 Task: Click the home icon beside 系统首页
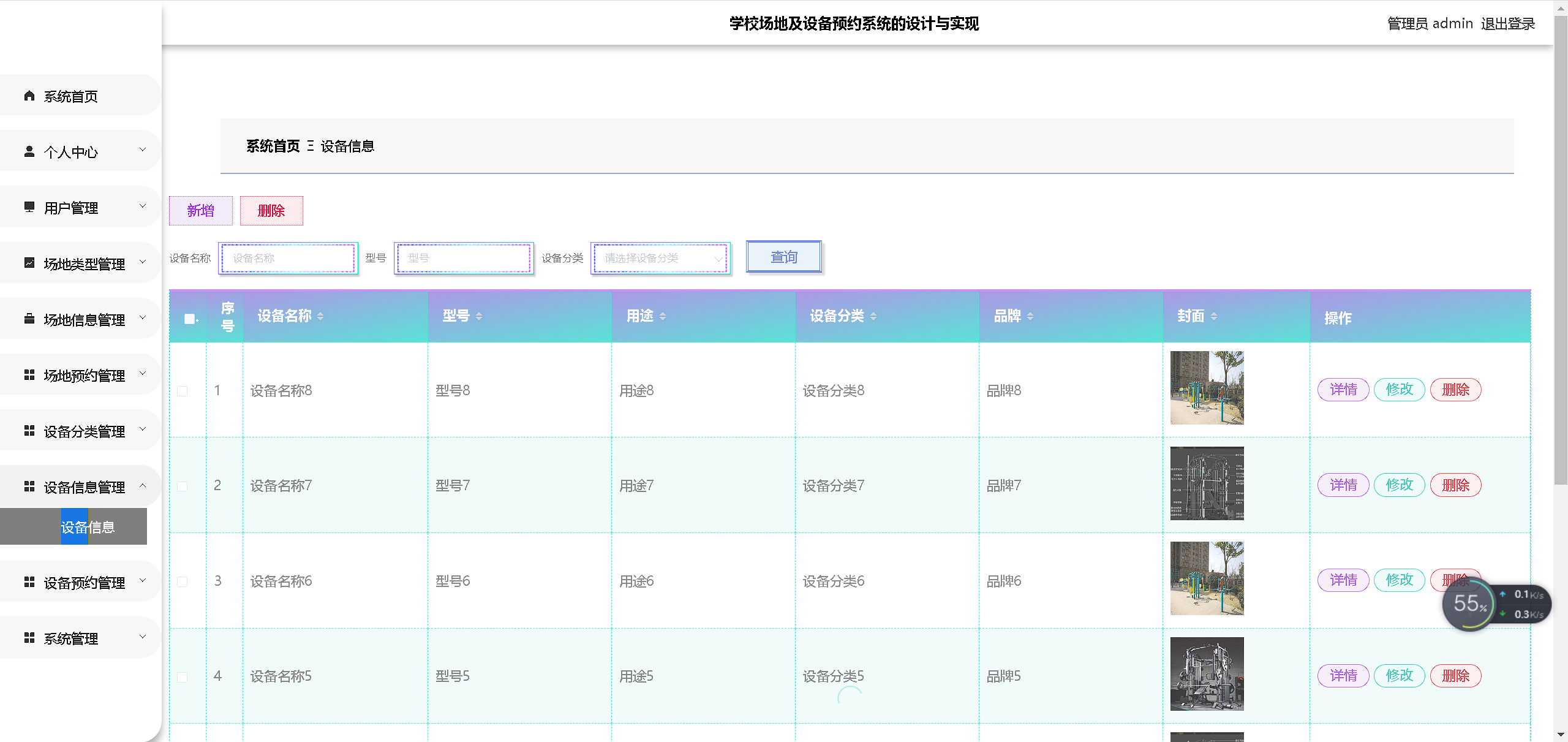pyautogui.click(x=29, y=96)
